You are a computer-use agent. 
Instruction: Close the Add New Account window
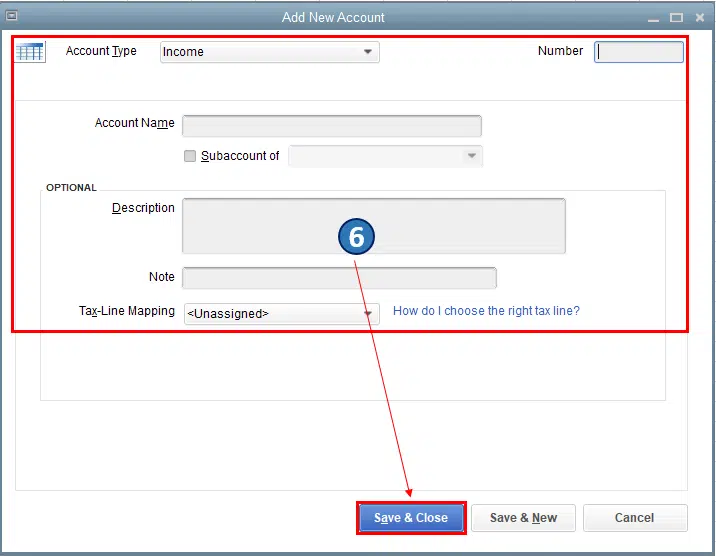(700, 17)
